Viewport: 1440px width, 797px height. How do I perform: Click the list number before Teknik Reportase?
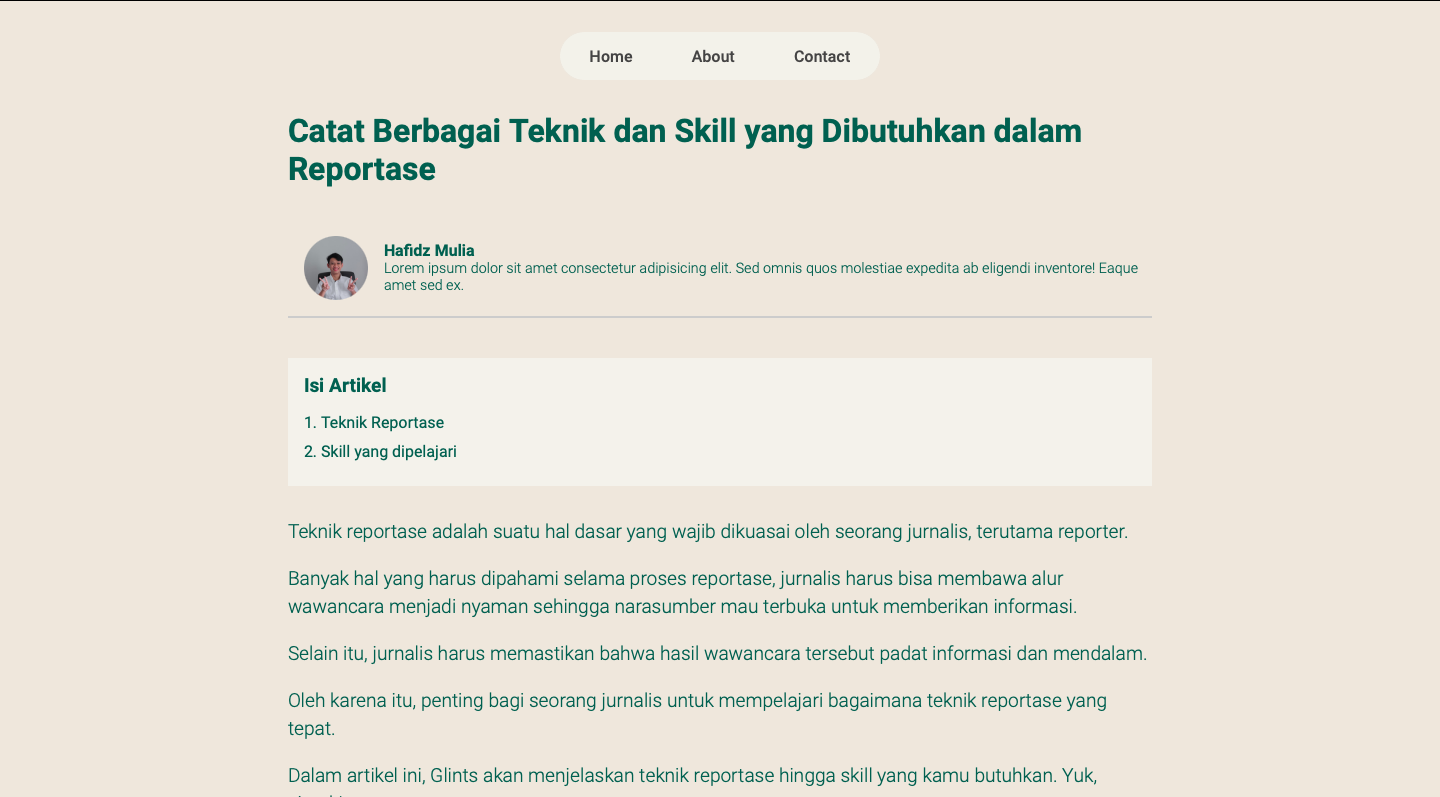click(x=308, y=422)
